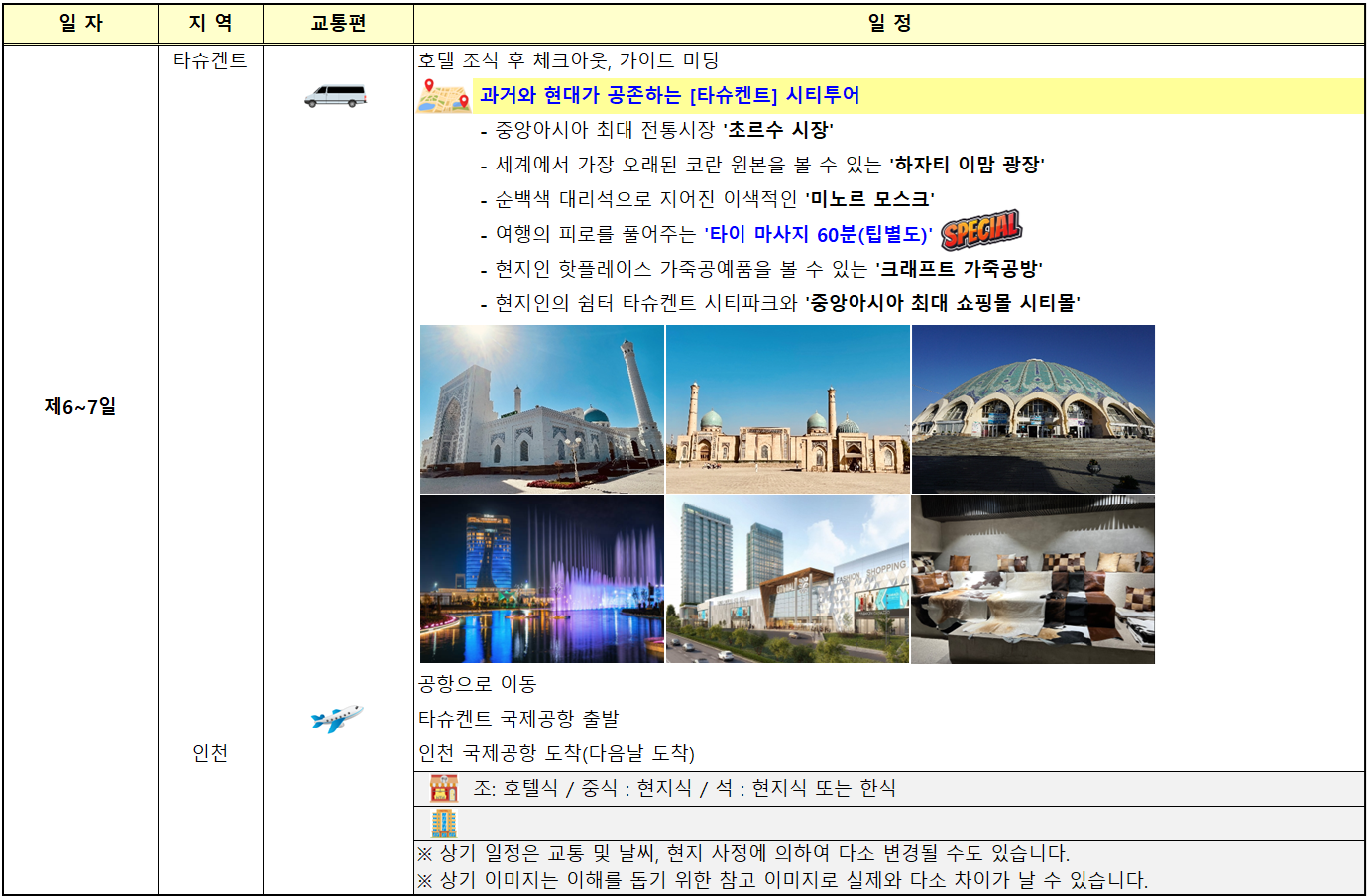
Task: Click 인천 국제공항 도착 line
Action: tap(556, 753)
